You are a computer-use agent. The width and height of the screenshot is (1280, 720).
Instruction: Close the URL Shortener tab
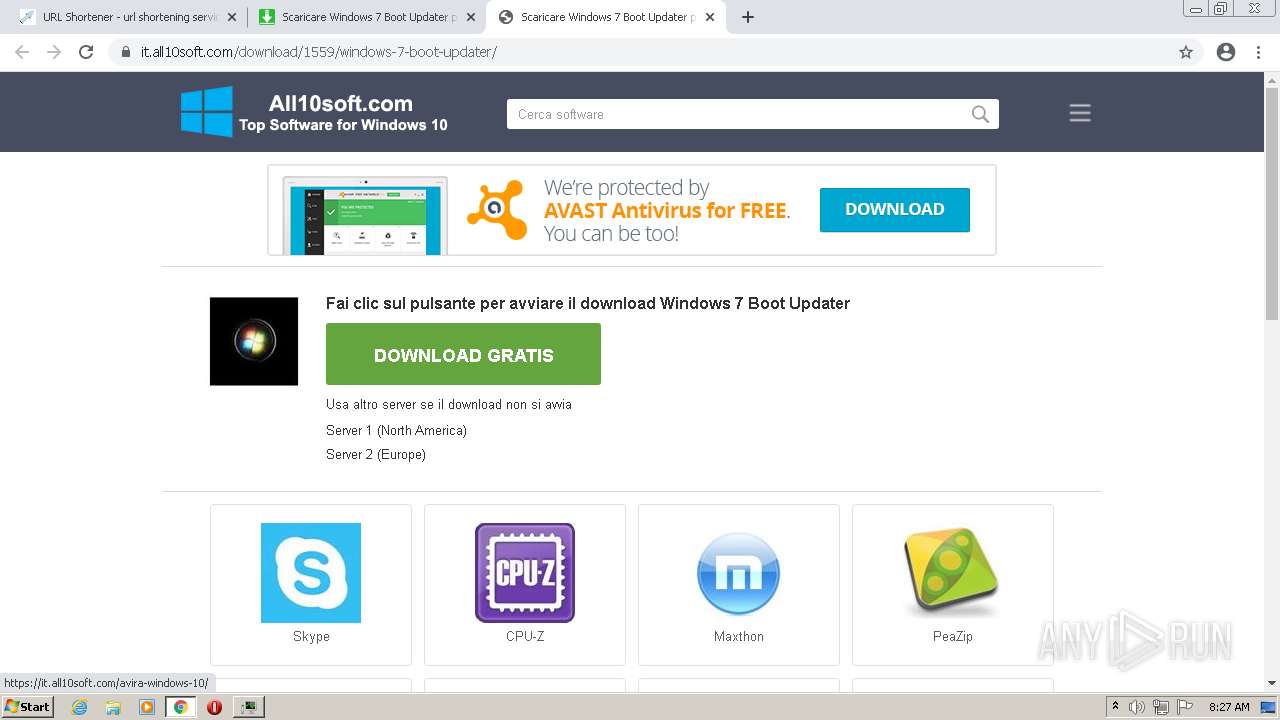click(232, 17)
